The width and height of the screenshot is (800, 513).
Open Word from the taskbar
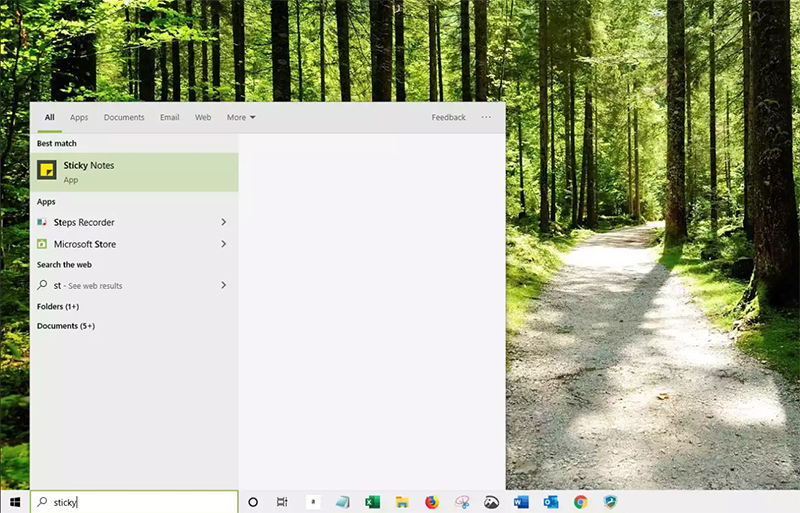click(521, 502)
